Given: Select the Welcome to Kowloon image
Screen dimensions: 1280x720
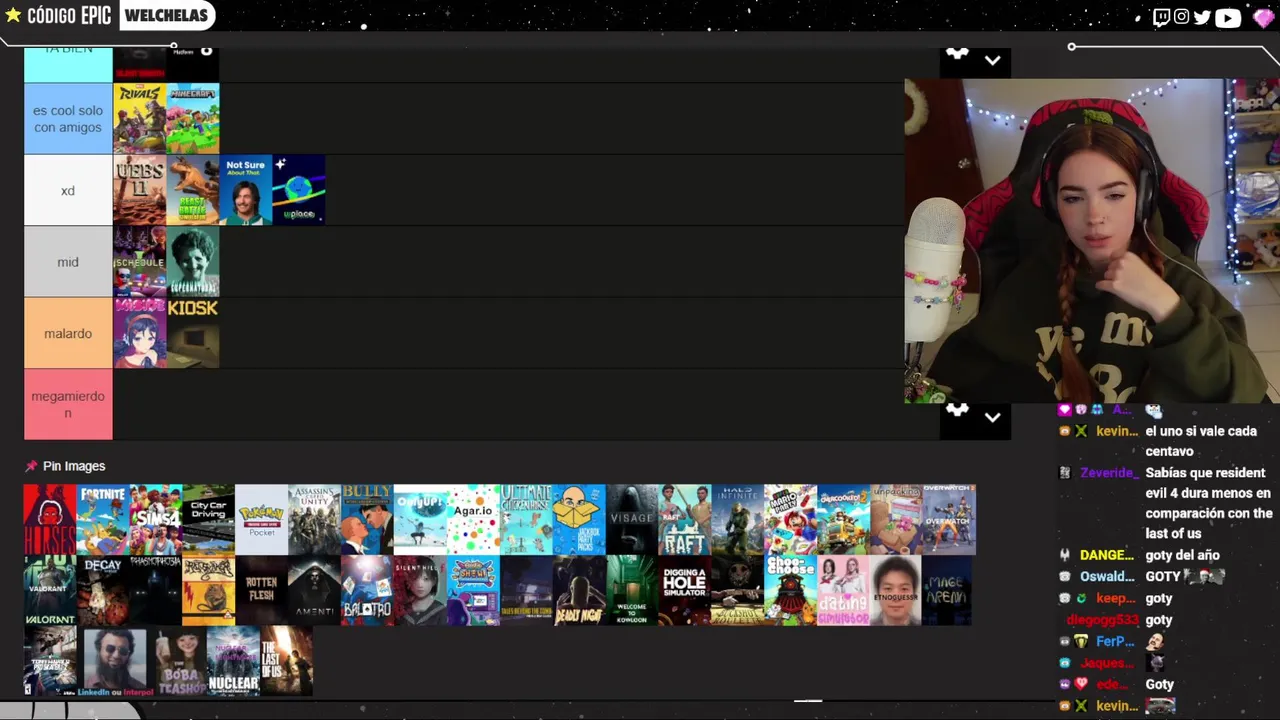Looking at the screenshot, I should pyautogui.click(x=632, y=591).
